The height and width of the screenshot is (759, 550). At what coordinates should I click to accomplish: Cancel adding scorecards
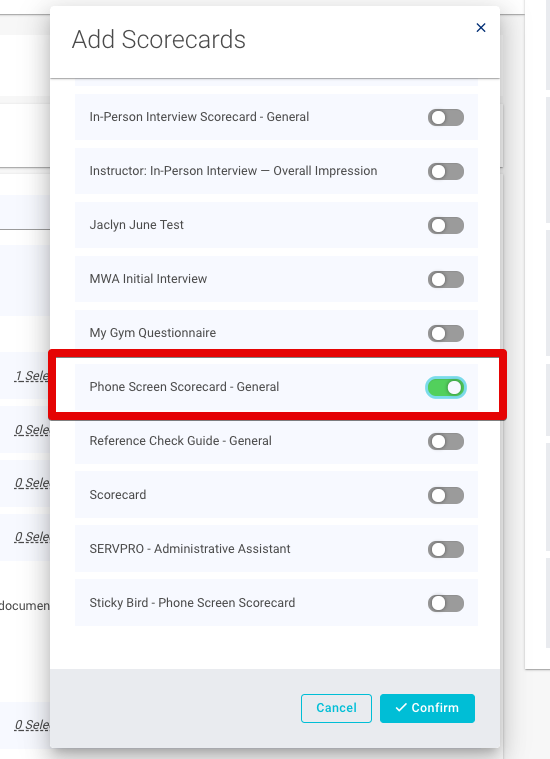[336, 708]
